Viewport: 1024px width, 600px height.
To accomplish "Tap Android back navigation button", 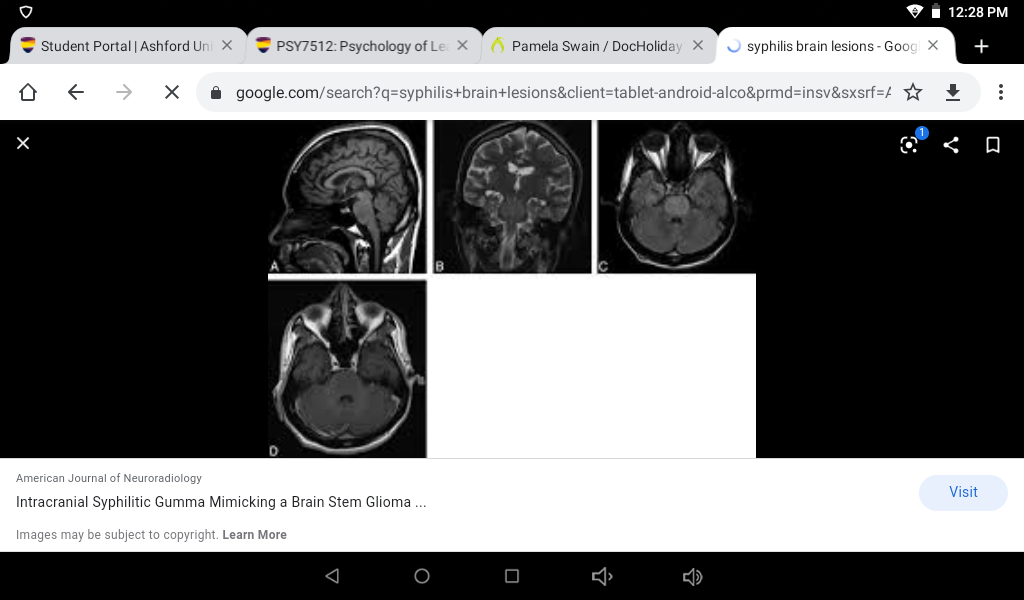I will pyautogui.click(x=332, y=576).
